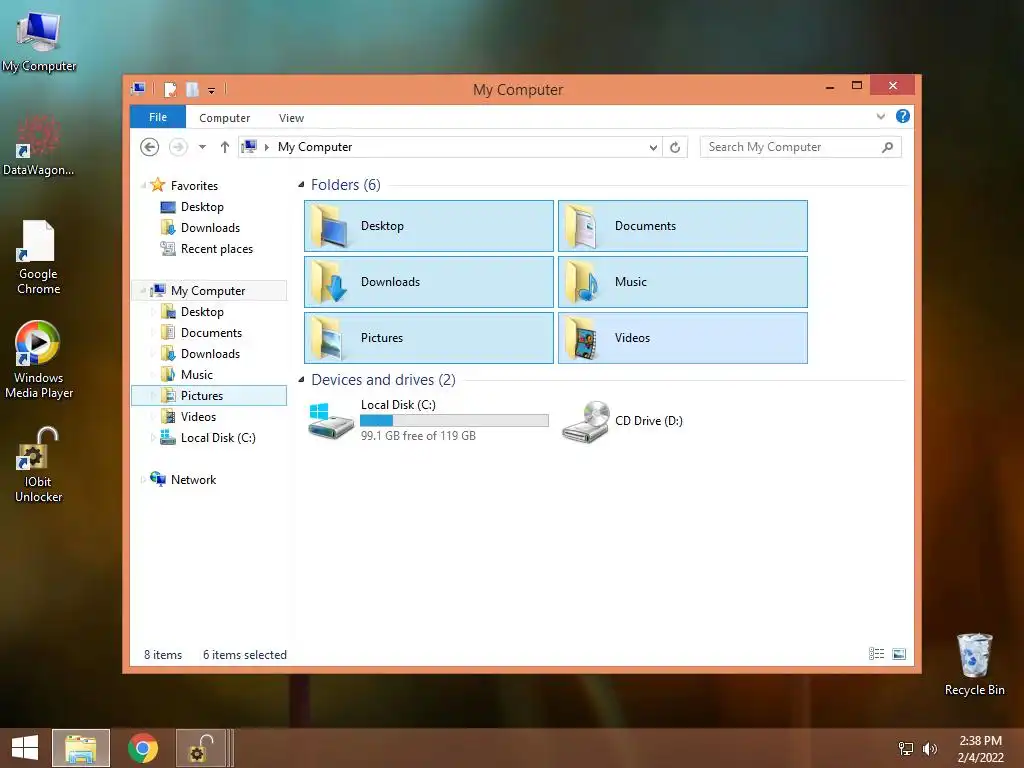Click My Computer in the address bar
The height and width of the screenshot is (768, 1024).
[315, 147]
